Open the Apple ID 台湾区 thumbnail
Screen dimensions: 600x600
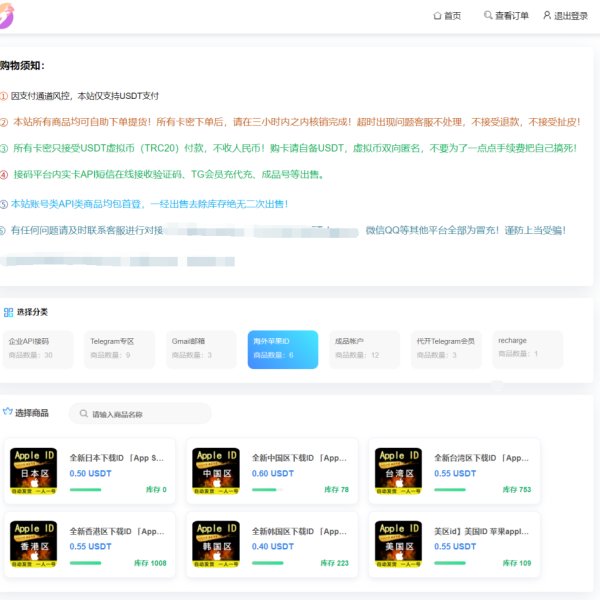tap(398, 471)
